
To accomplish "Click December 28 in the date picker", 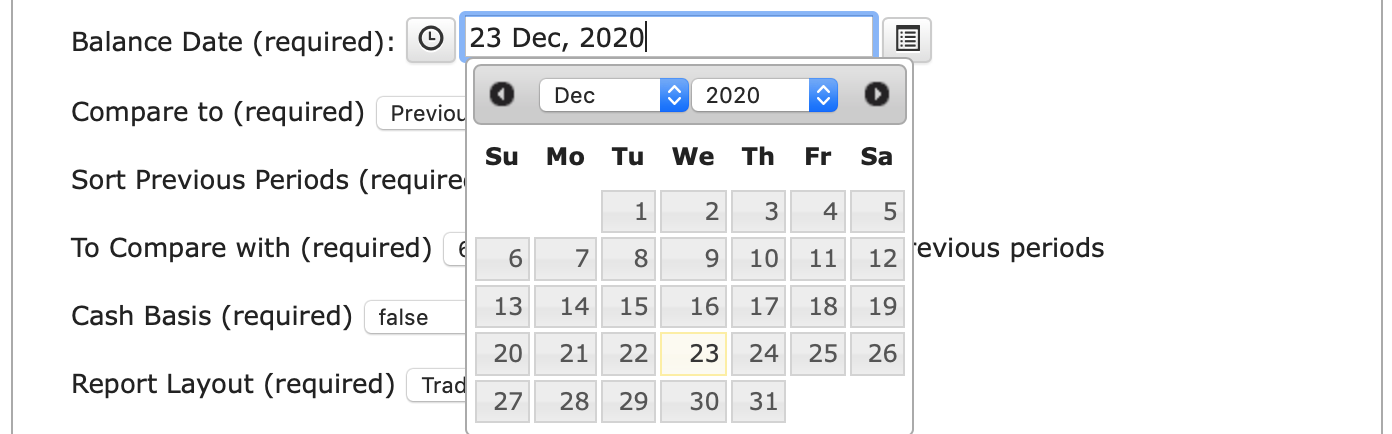I will pos(565,401).
